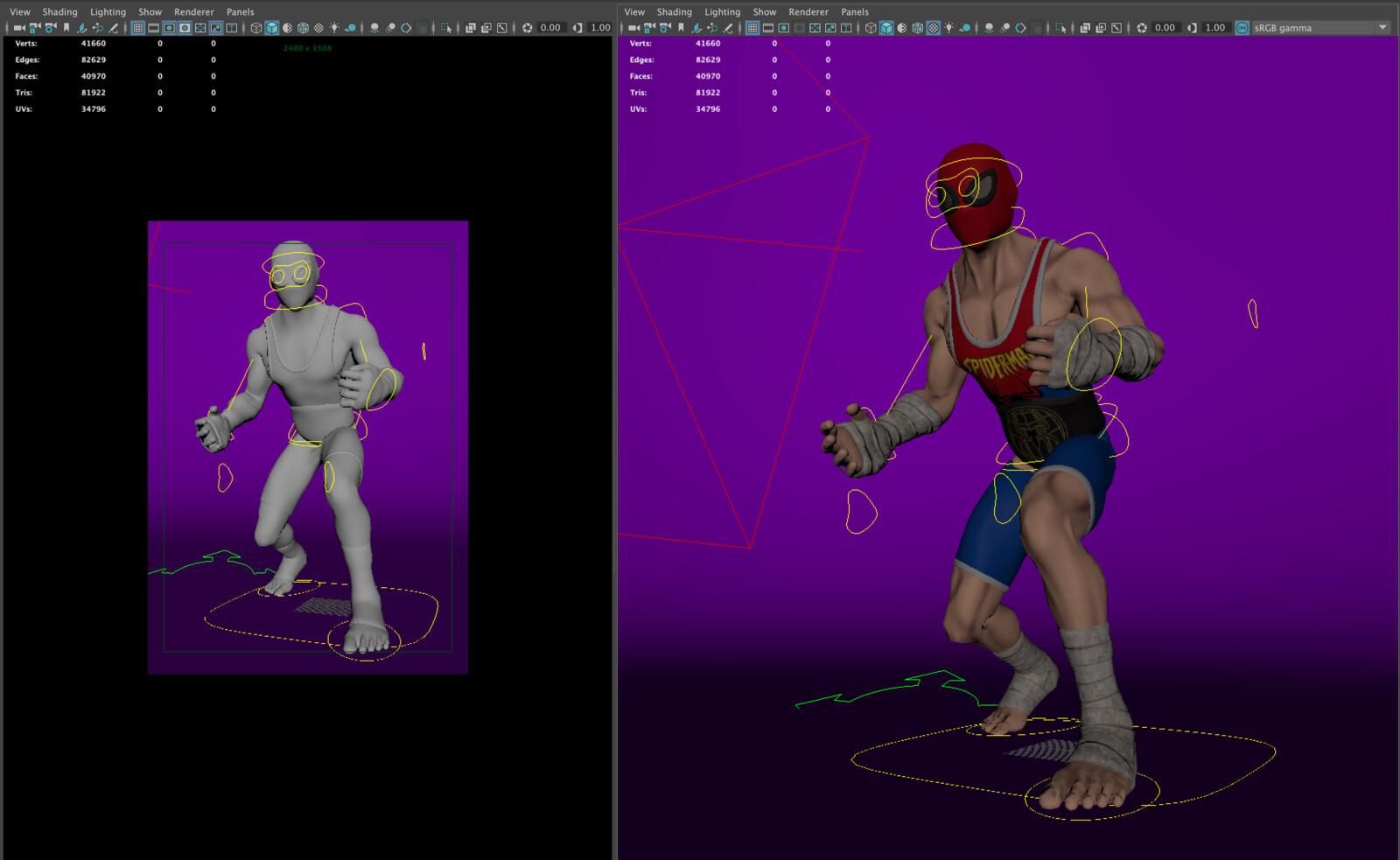Click Textured checker icon in left panel

coord(318,28)
